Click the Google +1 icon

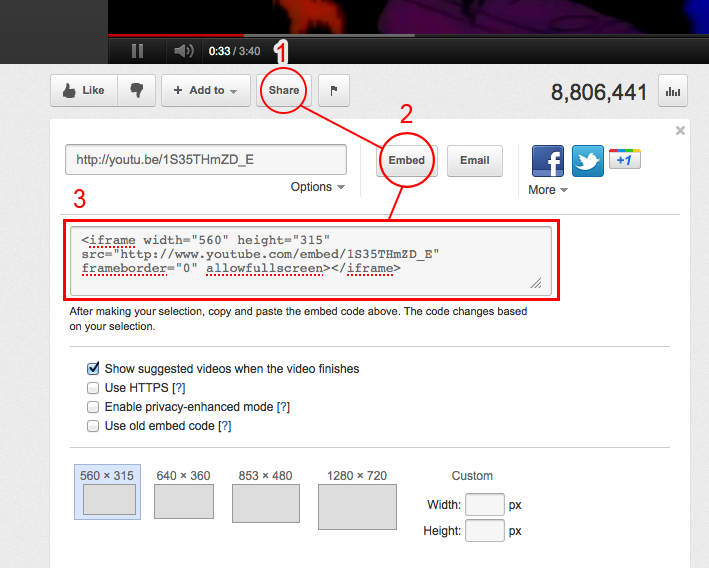click(625, 159)
